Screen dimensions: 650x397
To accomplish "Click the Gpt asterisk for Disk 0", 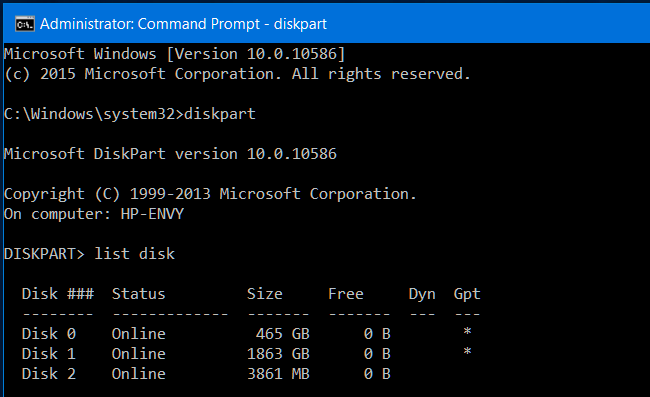I will click(467, 332).
